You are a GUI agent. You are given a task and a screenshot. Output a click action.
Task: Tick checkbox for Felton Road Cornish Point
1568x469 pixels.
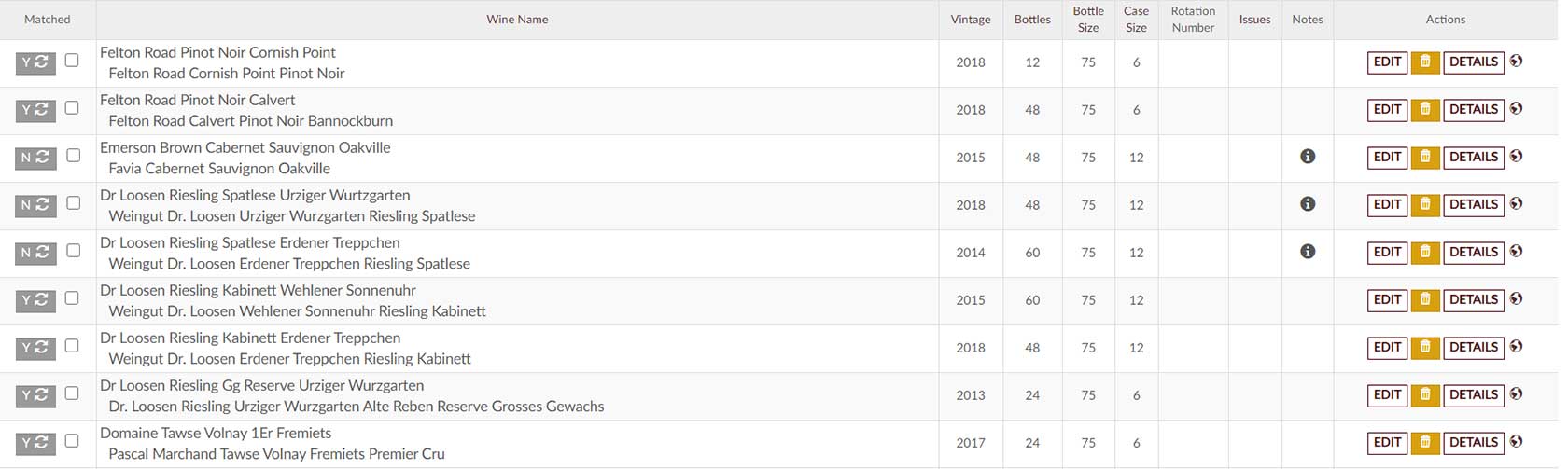72,61
